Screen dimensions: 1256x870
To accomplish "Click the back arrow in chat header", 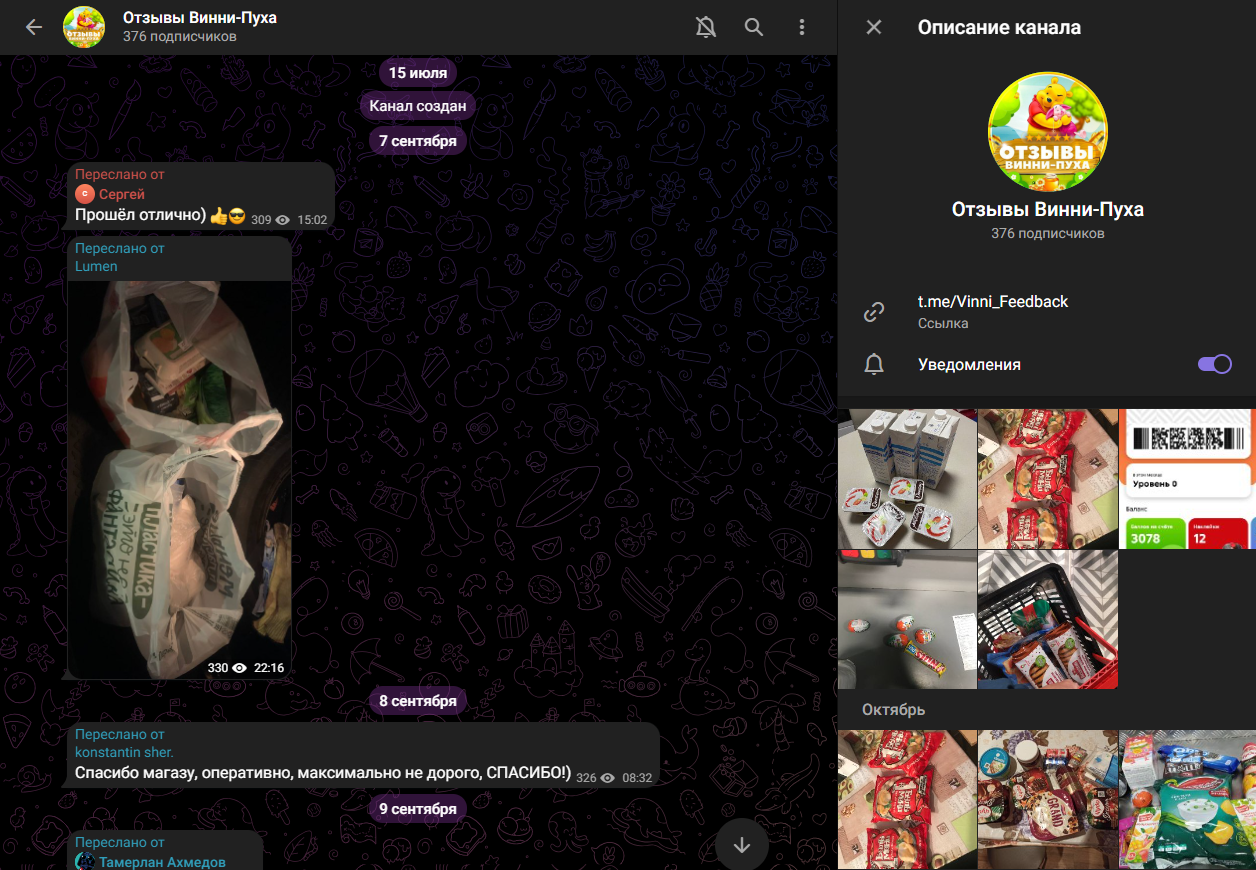I will point(34,28).
